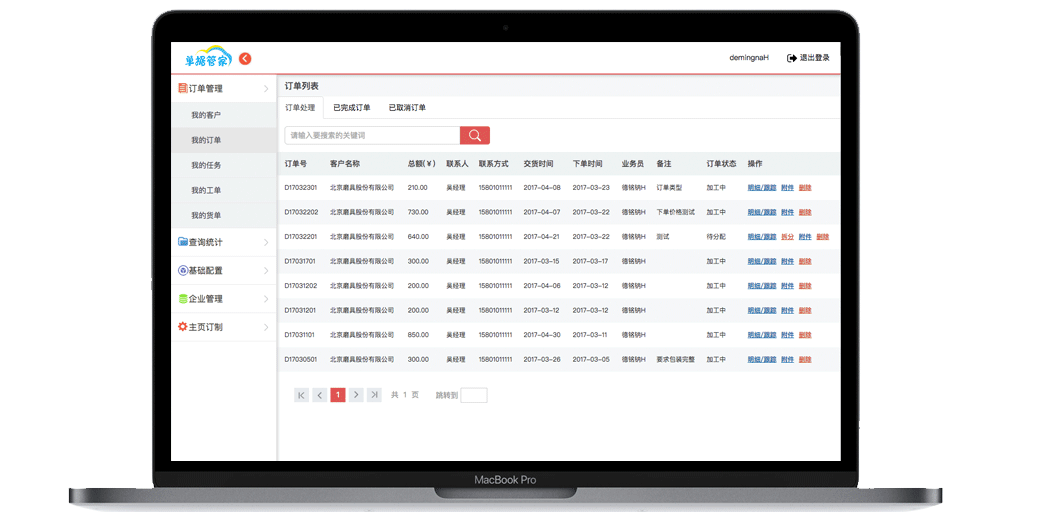The image size is (1046, 531).
Task: Click the 交货时间 column header
Action: tap(538, 163)
